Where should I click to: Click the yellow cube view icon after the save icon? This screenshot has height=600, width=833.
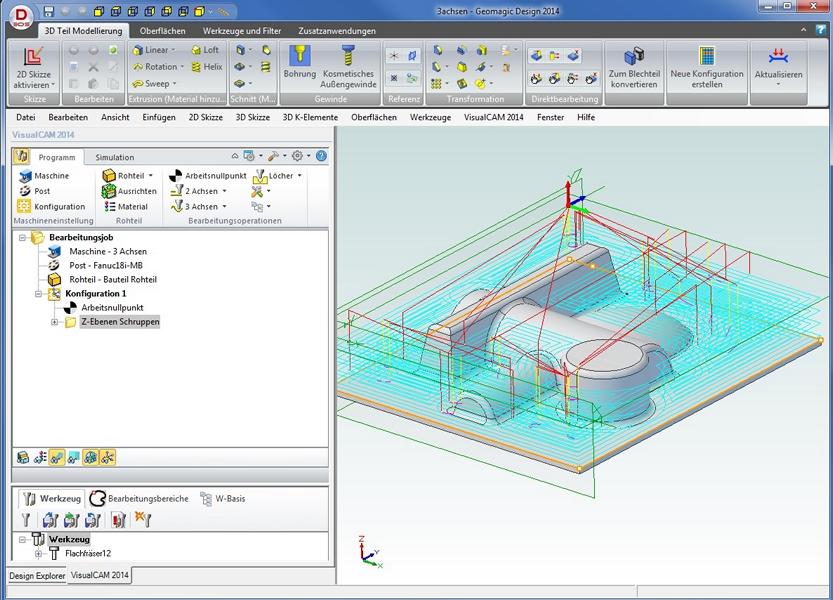98,11
